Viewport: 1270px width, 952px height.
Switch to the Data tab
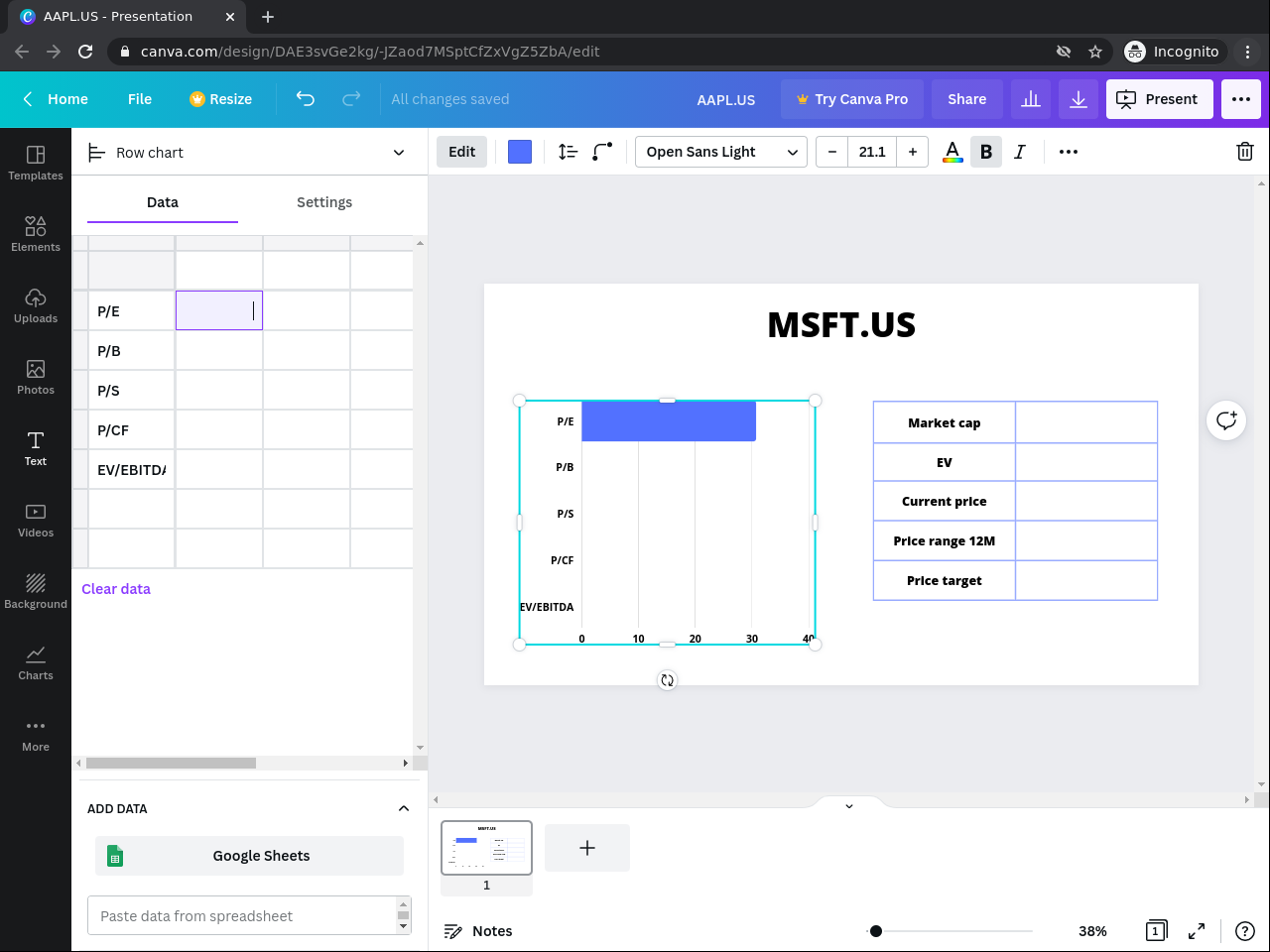pyautogui.click(x=163, y=202)
